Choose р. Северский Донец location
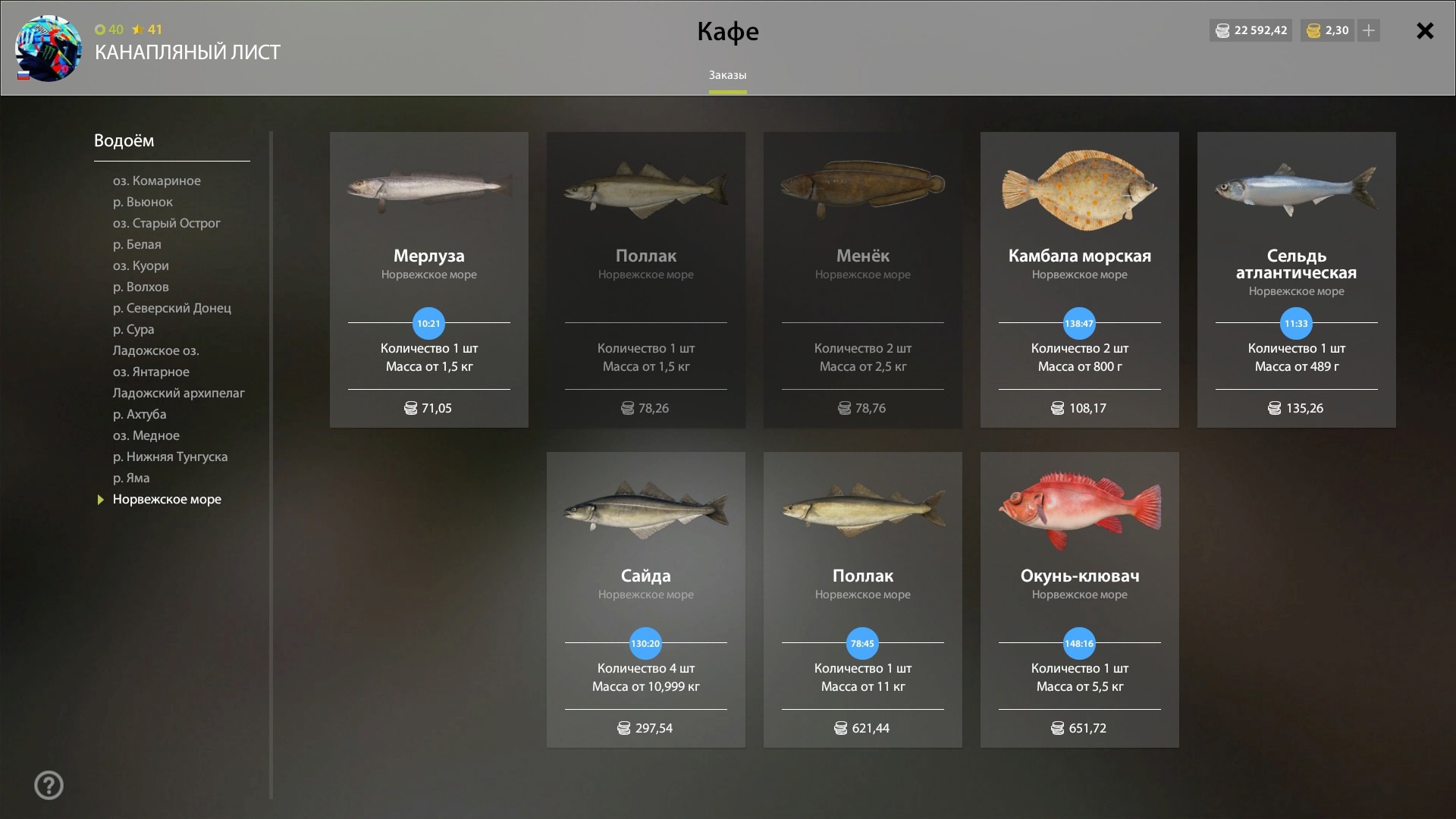 172,308
